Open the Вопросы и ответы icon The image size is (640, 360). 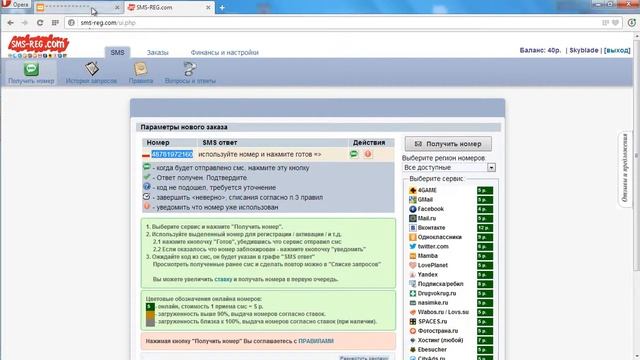(190, 73)
